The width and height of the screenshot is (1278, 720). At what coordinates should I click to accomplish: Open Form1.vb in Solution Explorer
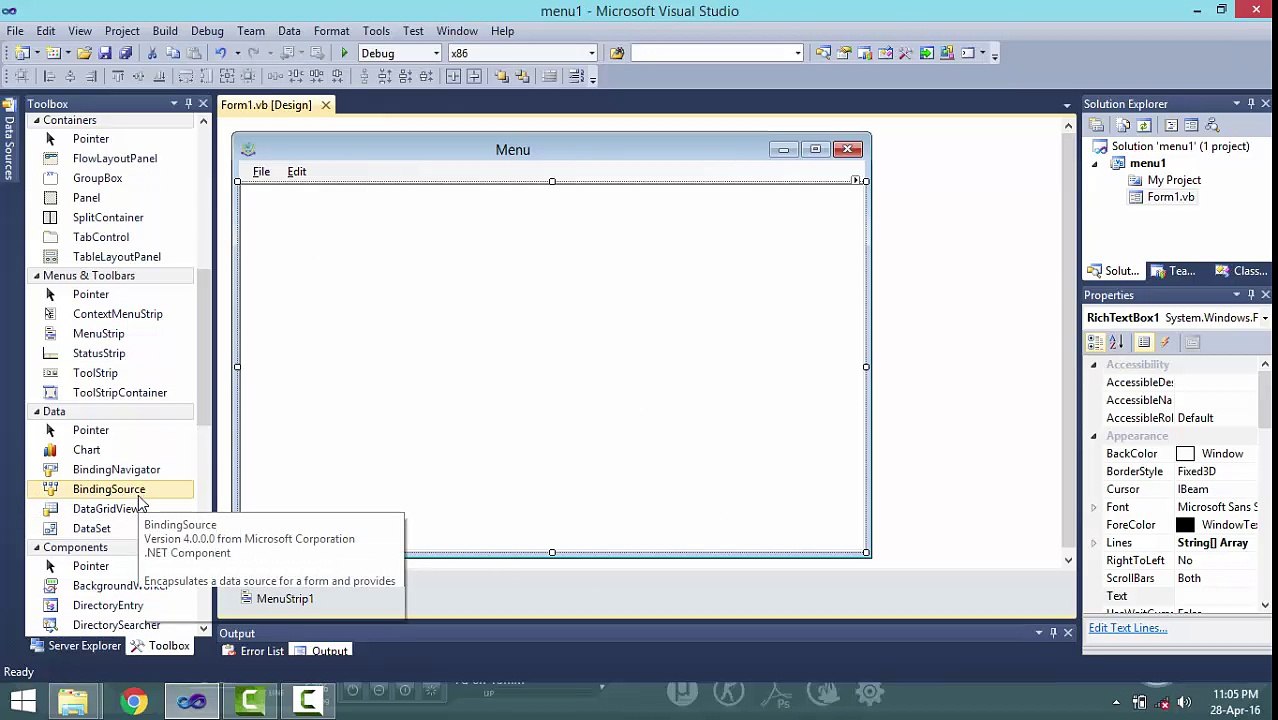pyautogui.click(x=1170, y=197)
